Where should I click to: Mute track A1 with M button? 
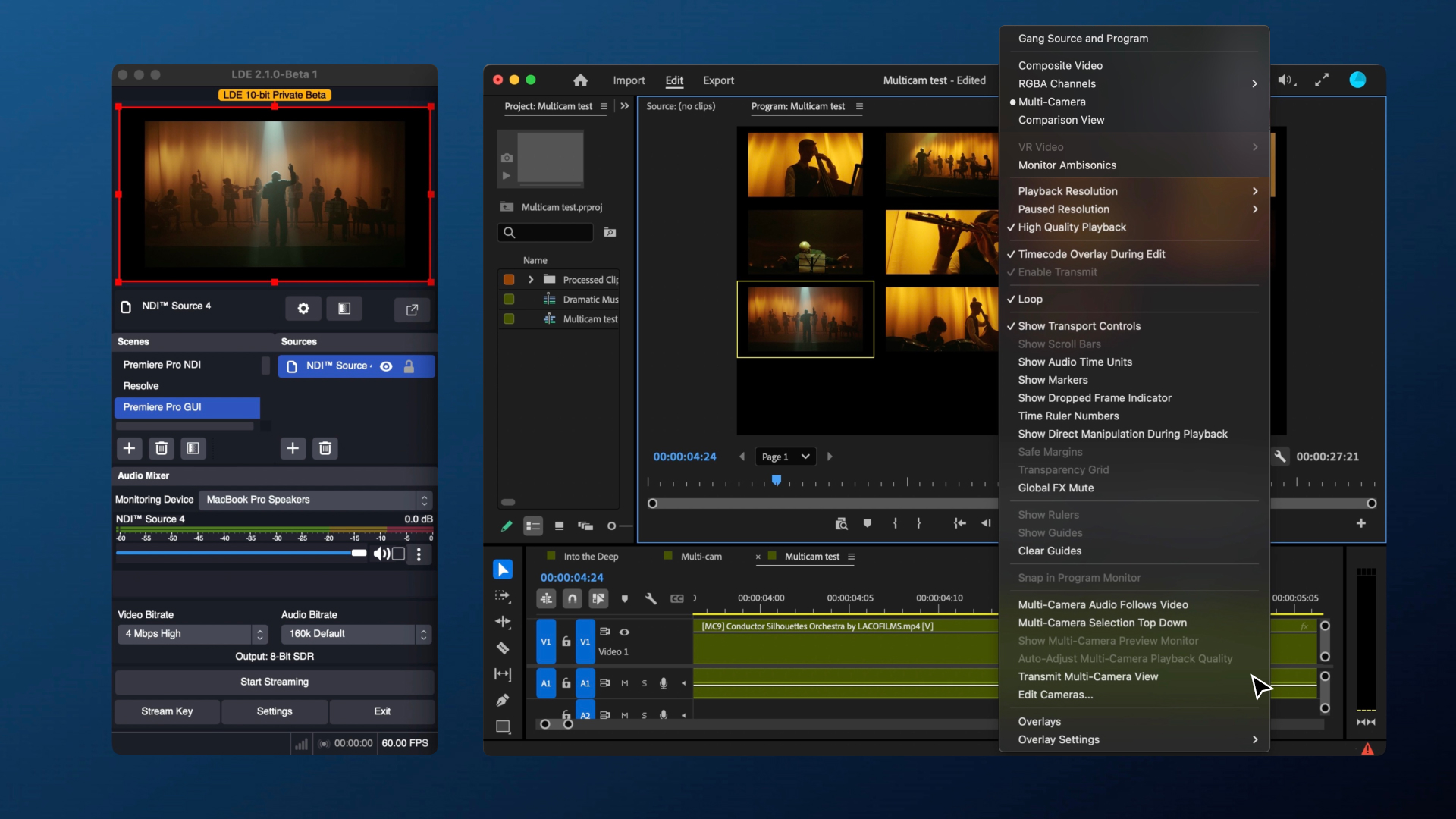(x=625, y=683)
